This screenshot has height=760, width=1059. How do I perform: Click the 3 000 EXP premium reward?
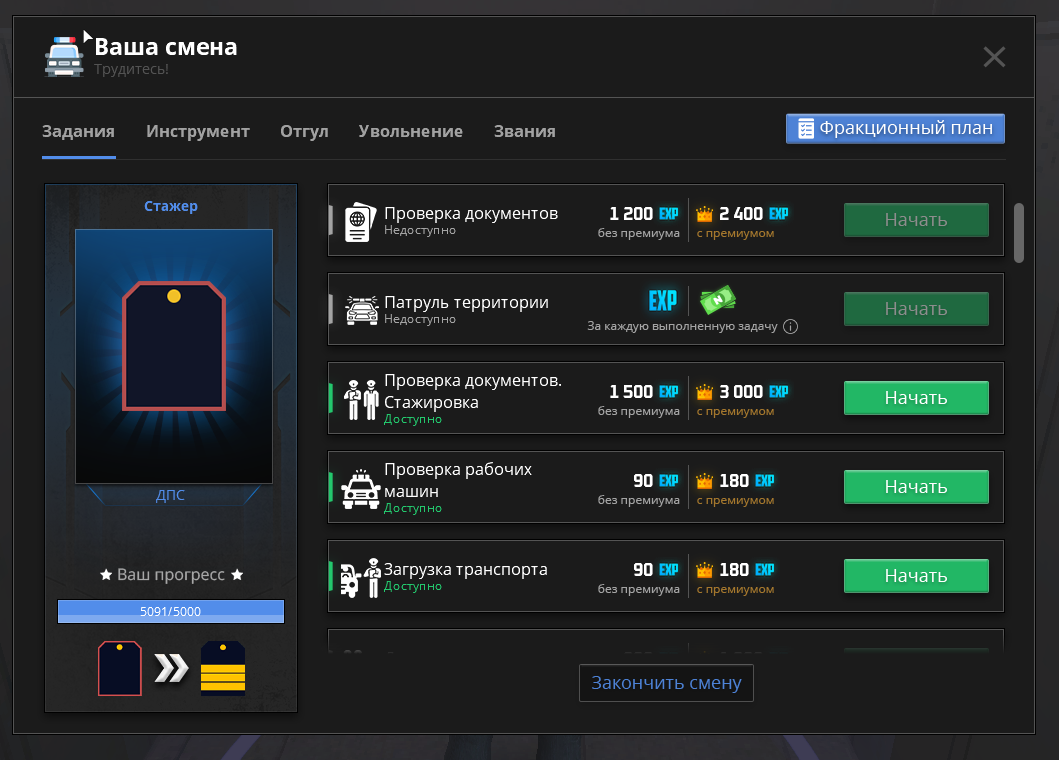[x=754, y=392]
